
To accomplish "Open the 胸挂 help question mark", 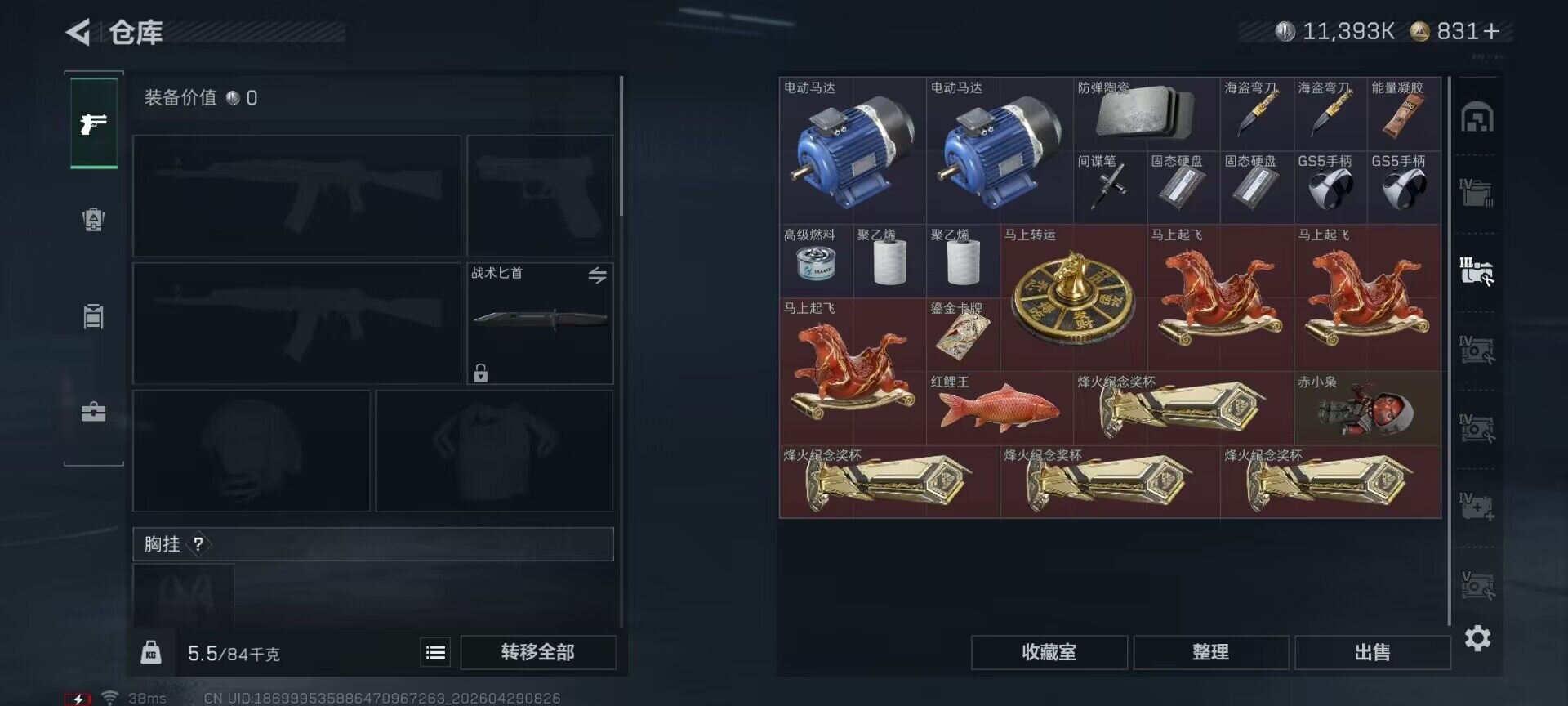I will coord(198,544).
